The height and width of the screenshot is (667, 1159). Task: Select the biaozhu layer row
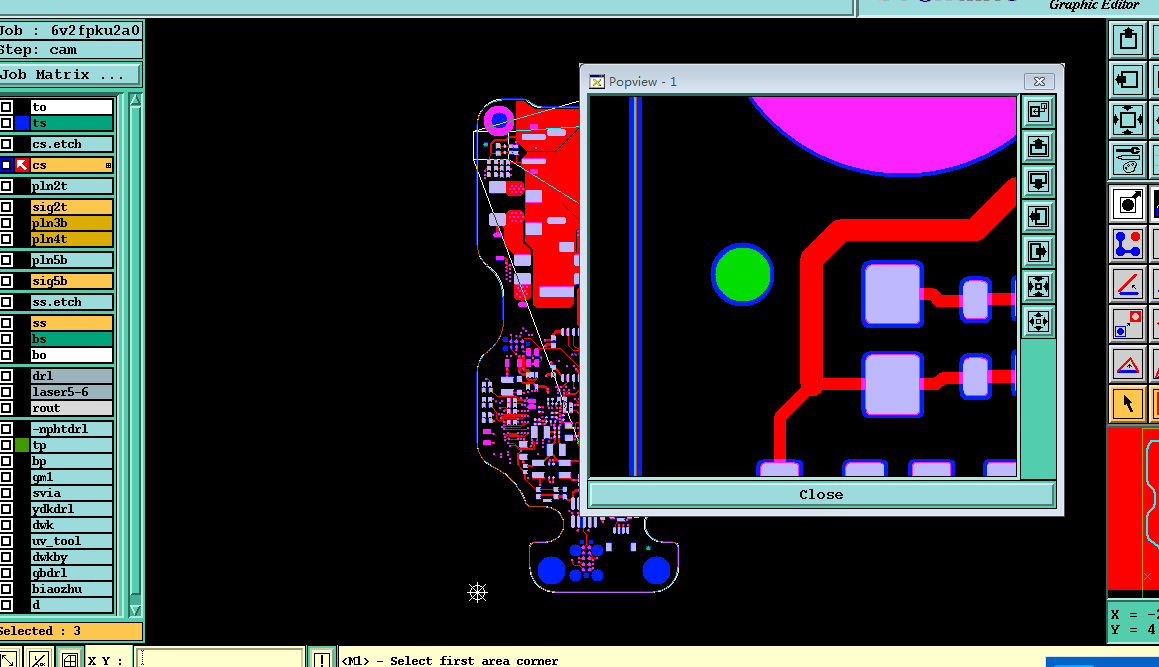click(x=71, y=589)
